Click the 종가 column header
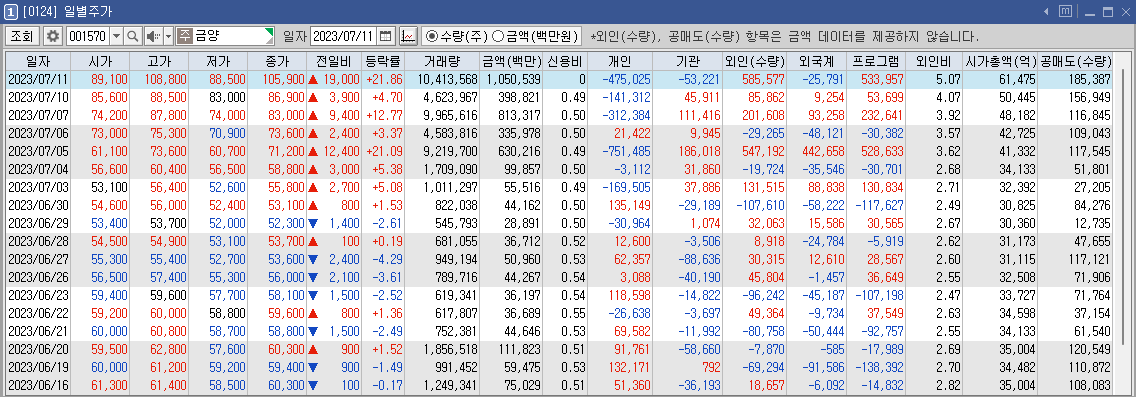Screen dimensions: 1136x397 (277, 62)
